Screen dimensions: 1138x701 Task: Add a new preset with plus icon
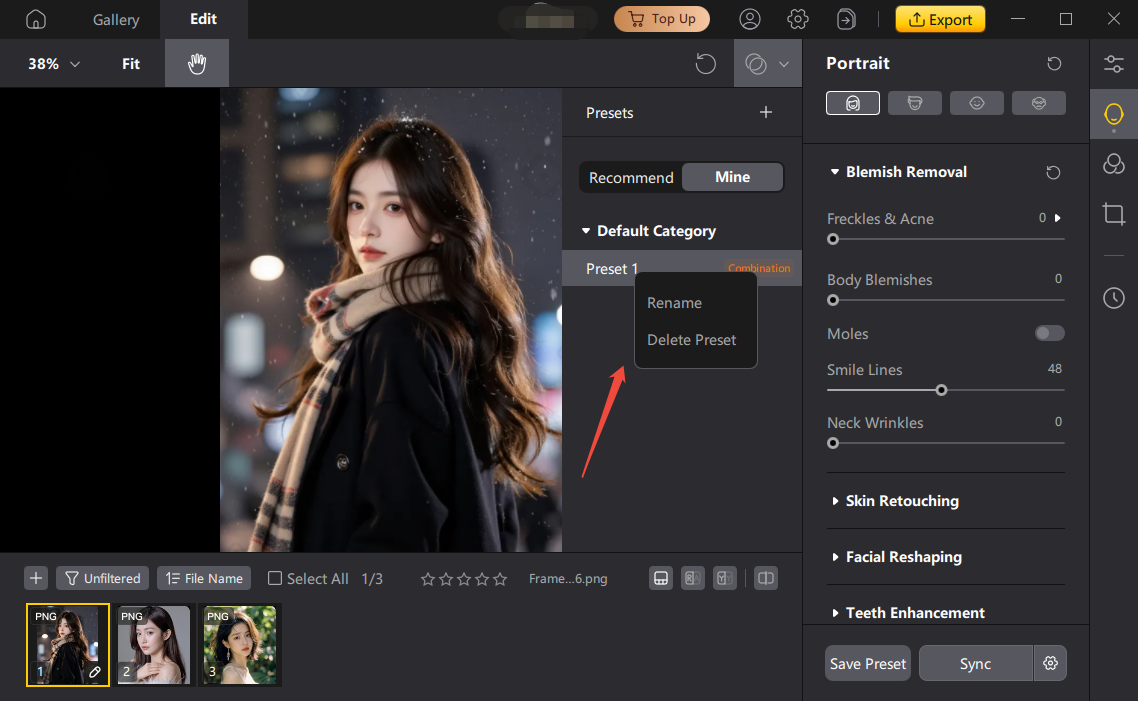(766, 112)
